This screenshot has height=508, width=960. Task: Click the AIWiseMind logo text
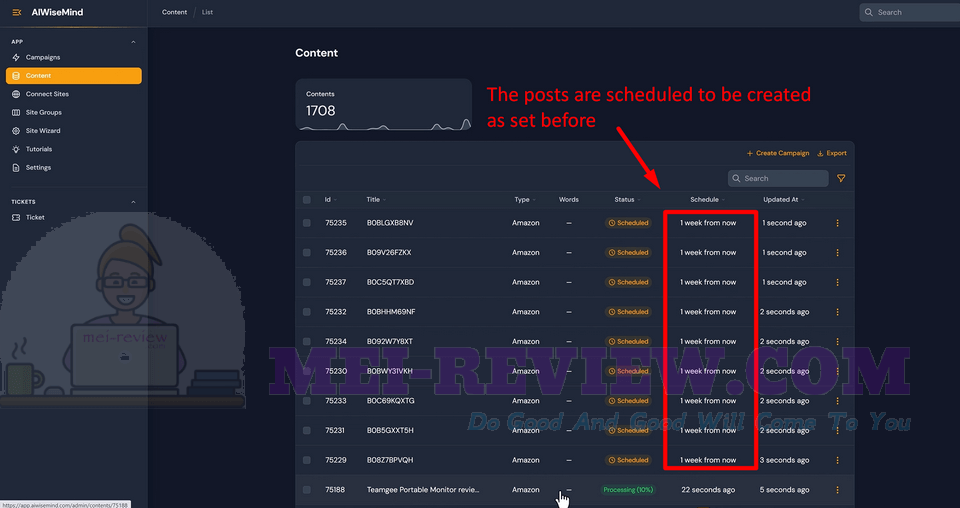click(x=57, y=12)
